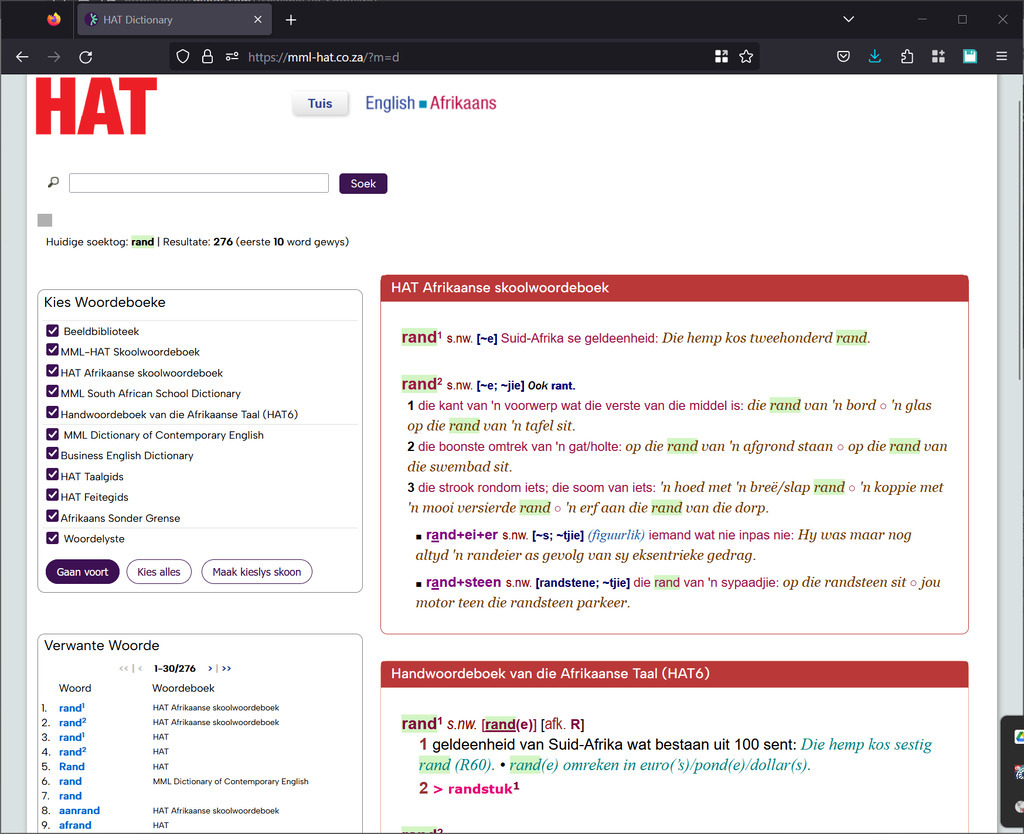Open rand from MML Contemporary English
Screen dimensions: 1024x834
pos(71,781)
